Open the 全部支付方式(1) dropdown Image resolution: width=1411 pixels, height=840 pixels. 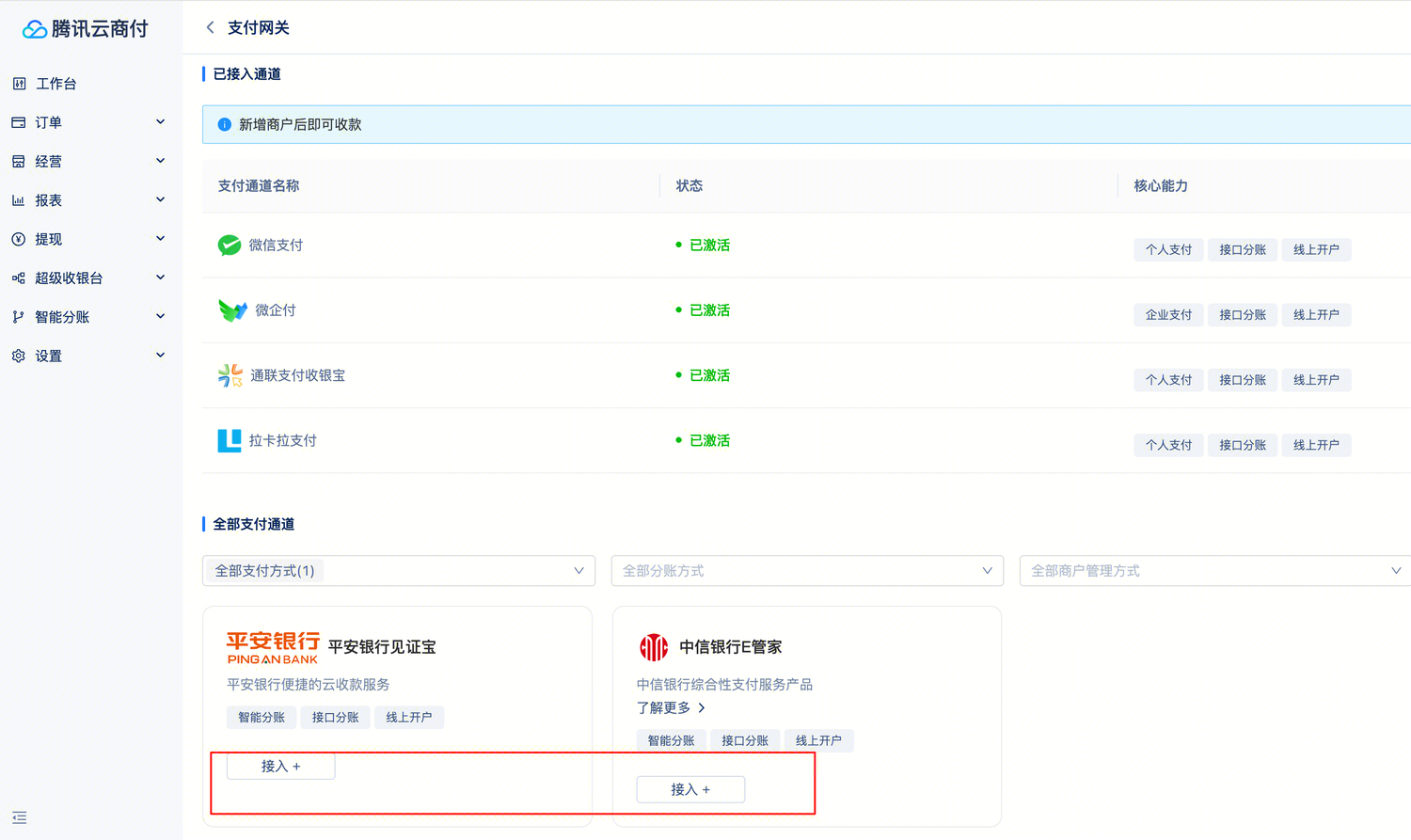[398, 571]
